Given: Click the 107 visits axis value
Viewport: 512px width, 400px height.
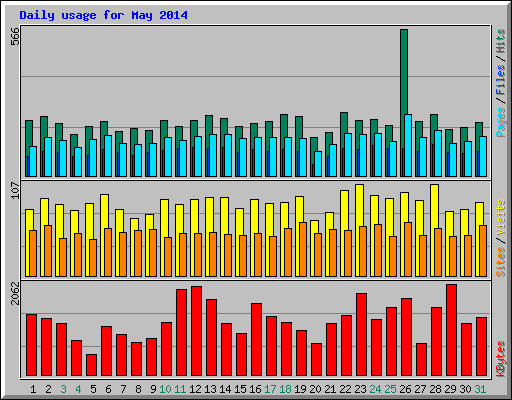Looking at the screenshot, I should coord(15,191).
